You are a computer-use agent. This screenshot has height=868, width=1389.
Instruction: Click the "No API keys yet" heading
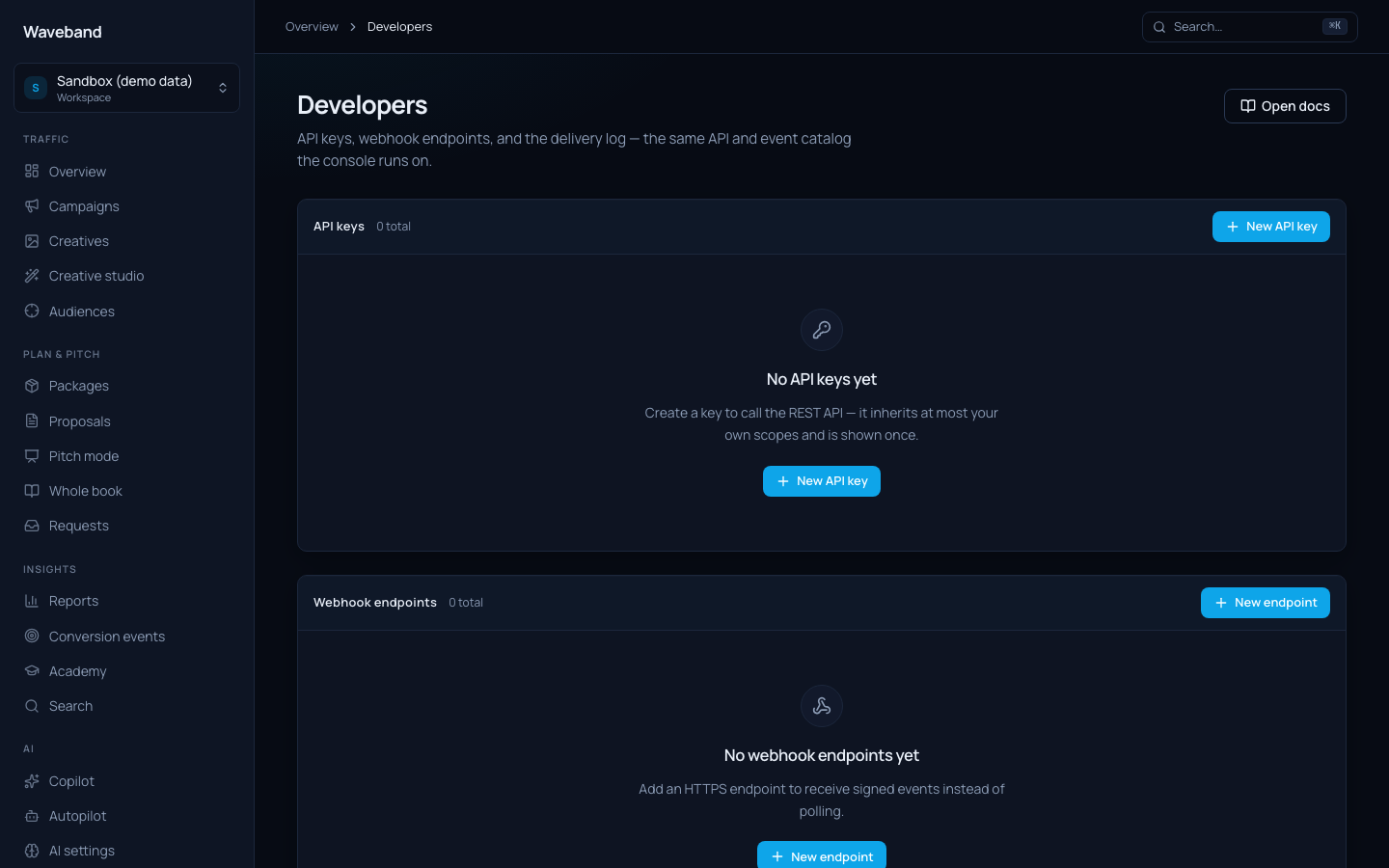point(822,379)
